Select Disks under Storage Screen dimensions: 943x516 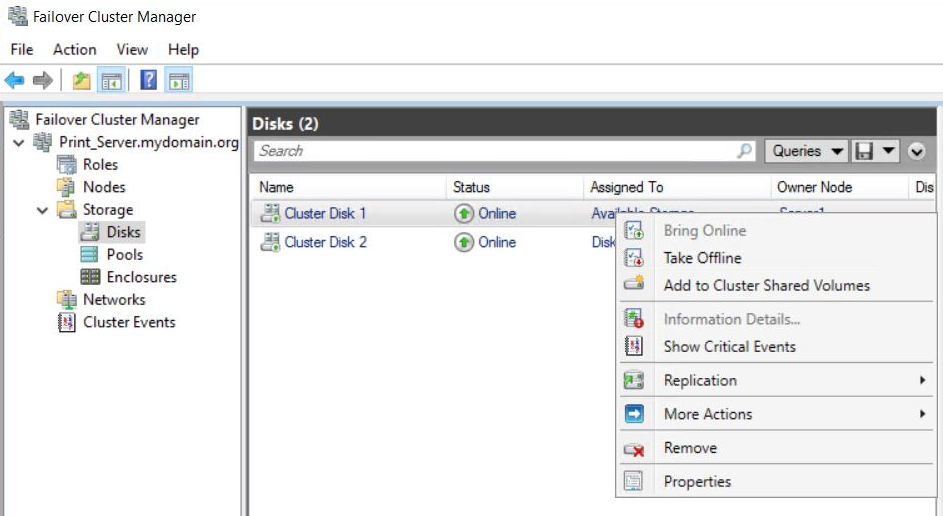tap(123, 232)
